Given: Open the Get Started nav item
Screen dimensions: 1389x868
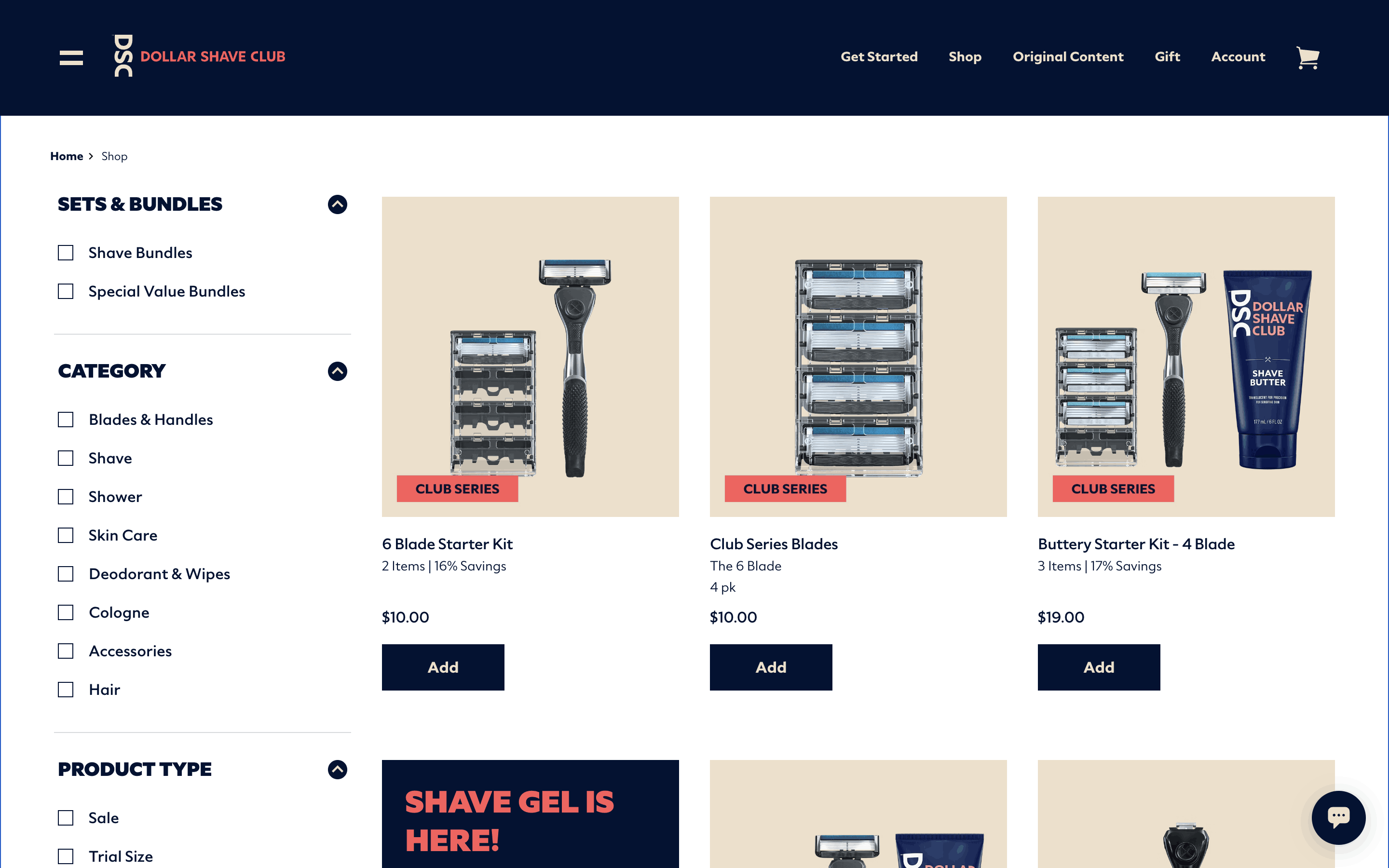Looking at the screenshot, I should tap(879, 57).
